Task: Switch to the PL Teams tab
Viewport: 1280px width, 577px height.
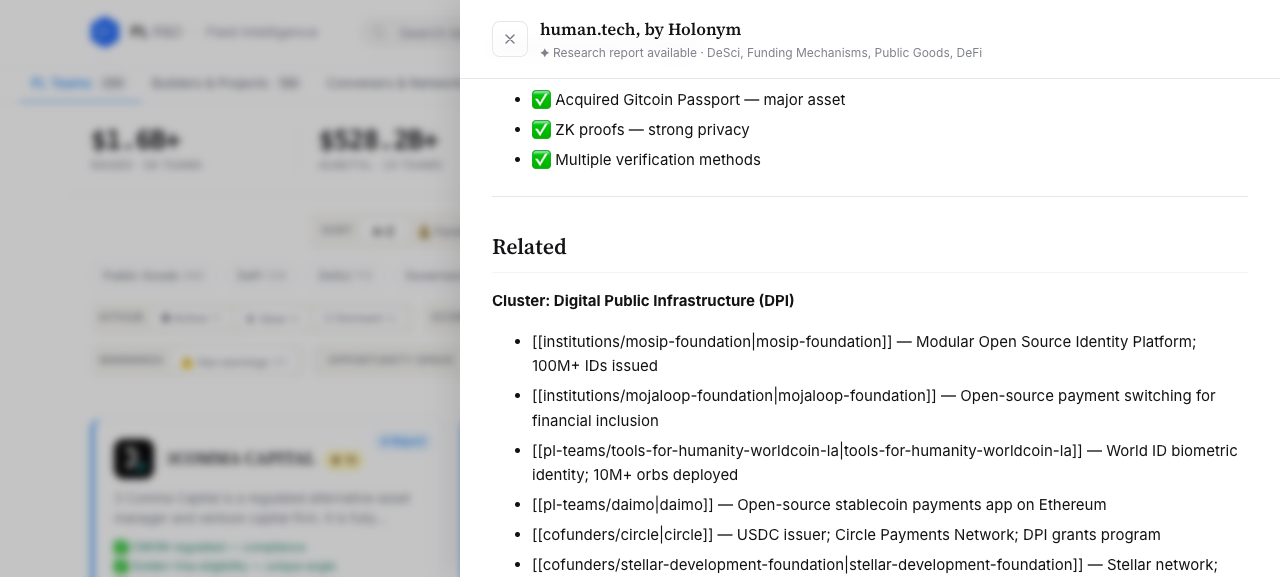Action: pos(78,83)
